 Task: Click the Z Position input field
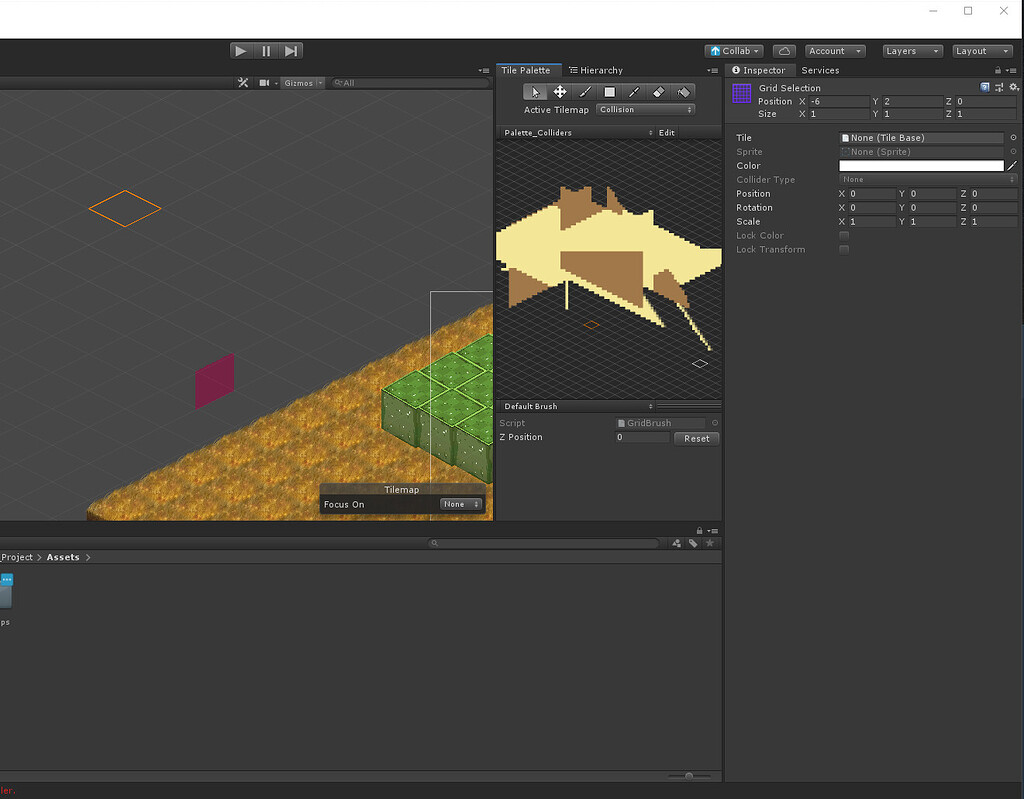pos(641,437)
